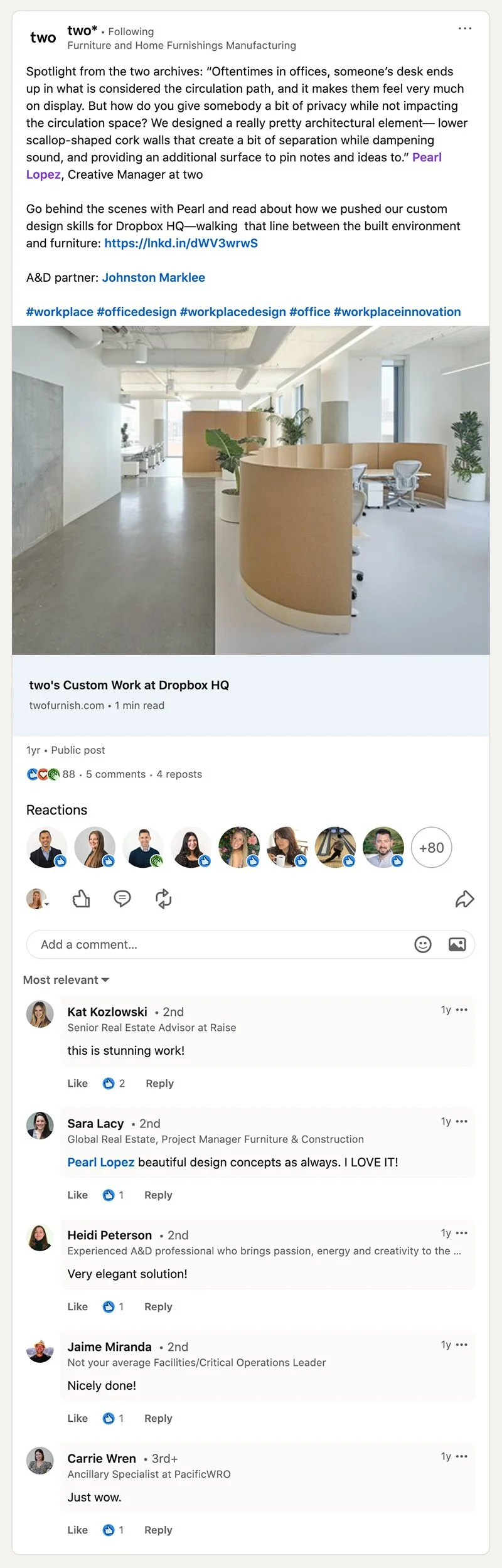Insert emoji using the smiley icon
Viewport: 502px width, 1568px height.
(423, 944)
